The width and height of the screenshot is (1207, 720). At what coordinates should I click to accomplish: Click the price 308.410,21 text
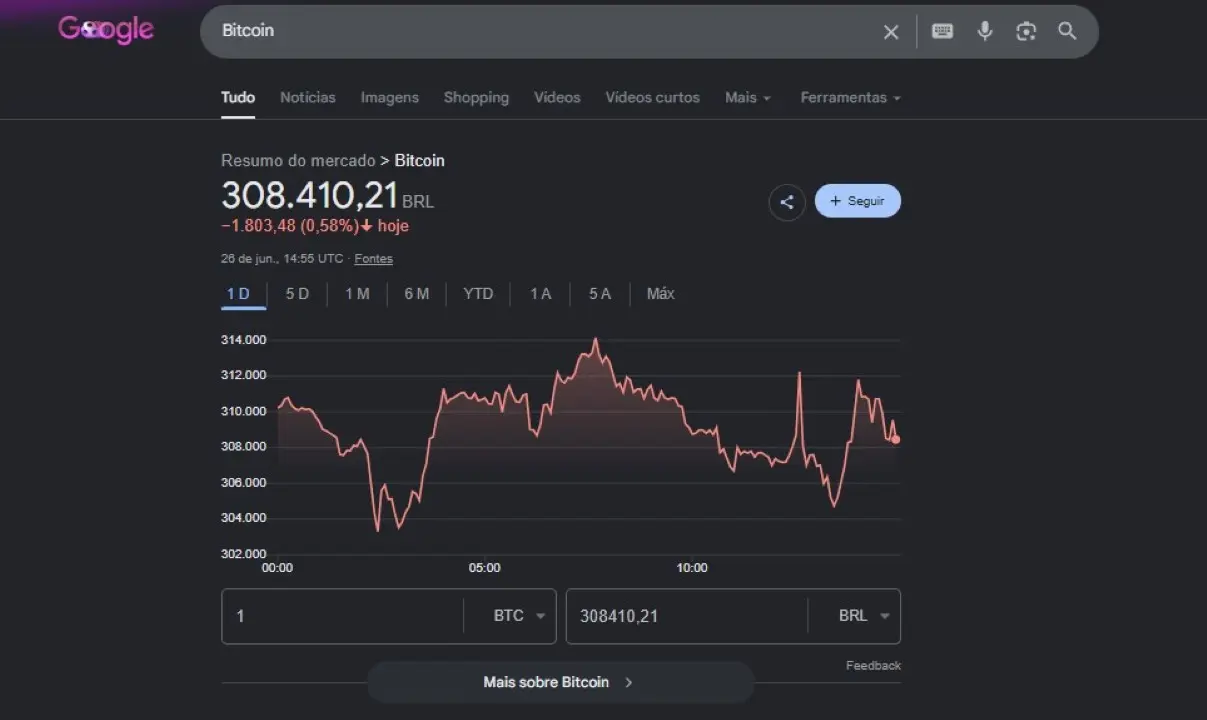310,195
